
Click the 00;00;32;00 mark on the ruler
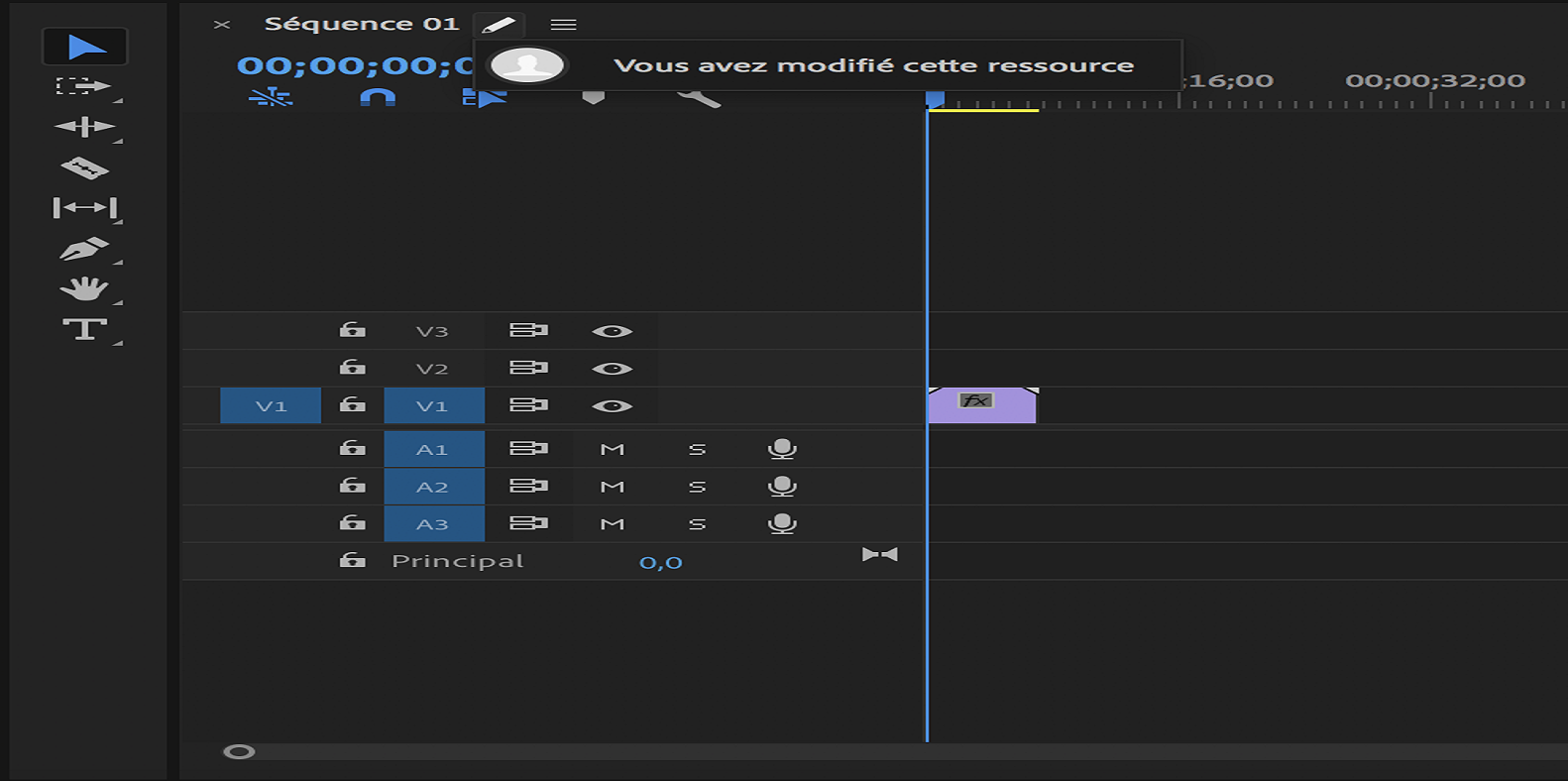point(1435,80)
